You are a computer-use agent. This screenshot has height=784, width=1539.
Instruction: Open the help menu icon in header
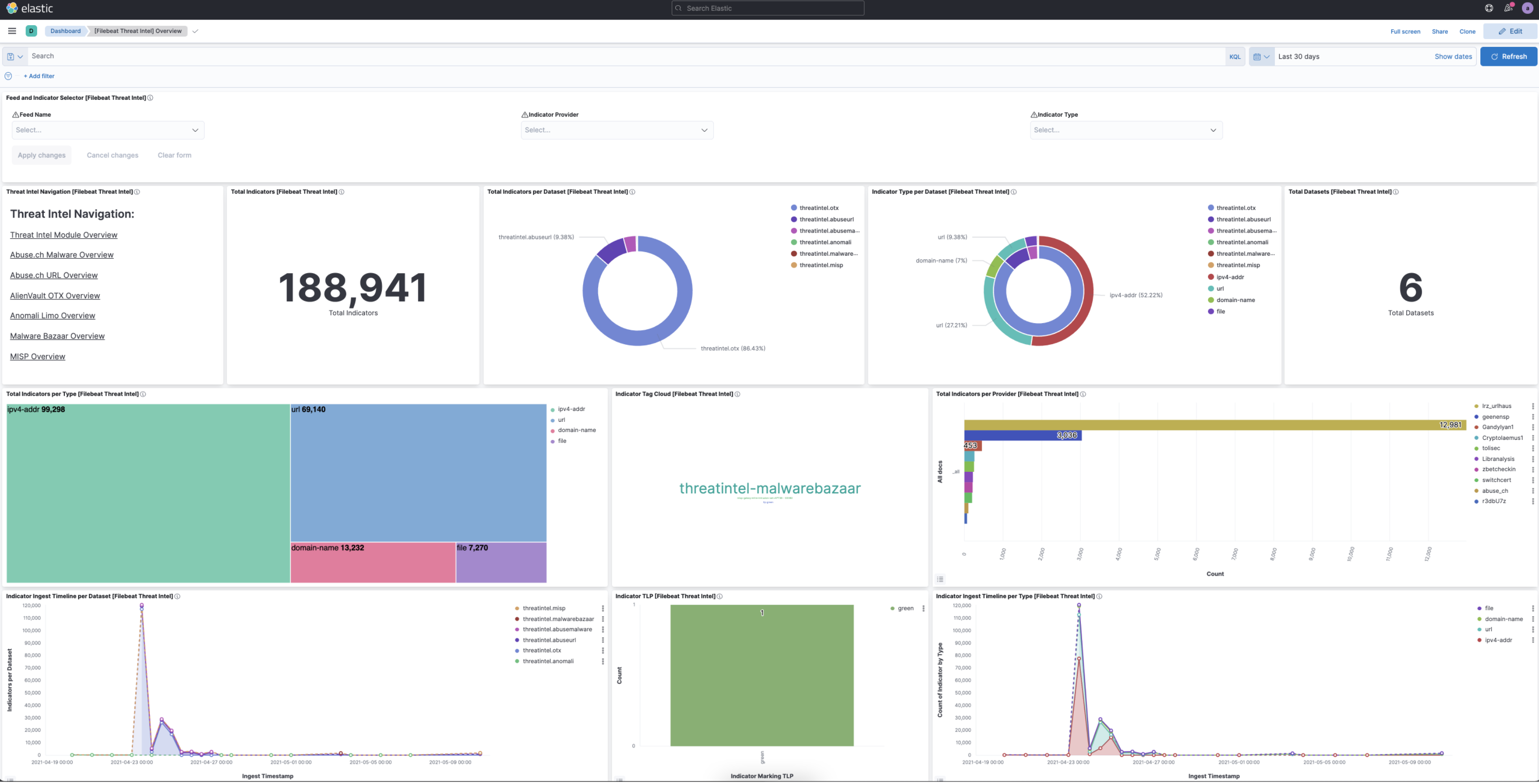point(1489,8)
